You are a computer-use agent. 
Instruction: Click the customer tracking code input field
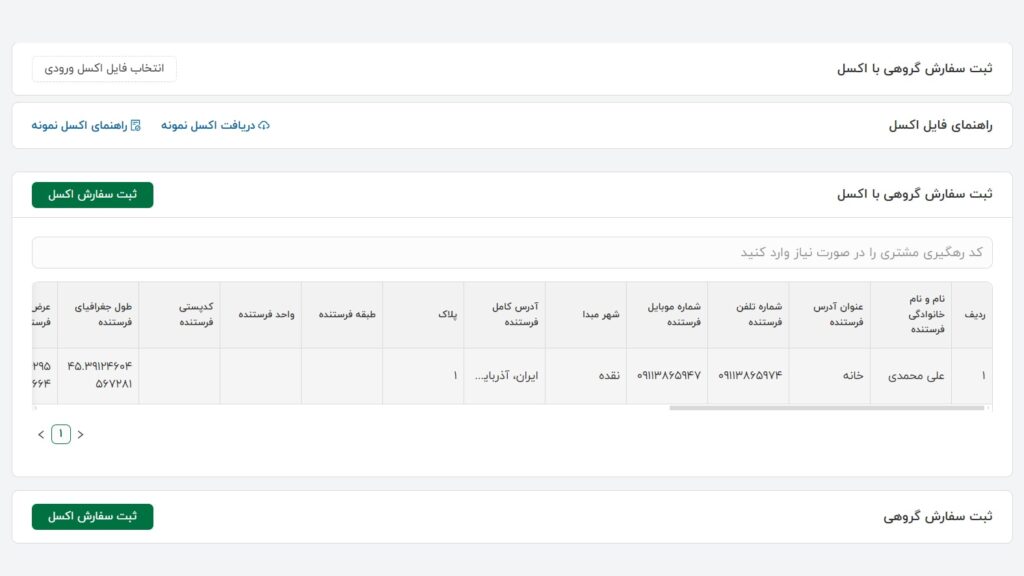point(511,252)
